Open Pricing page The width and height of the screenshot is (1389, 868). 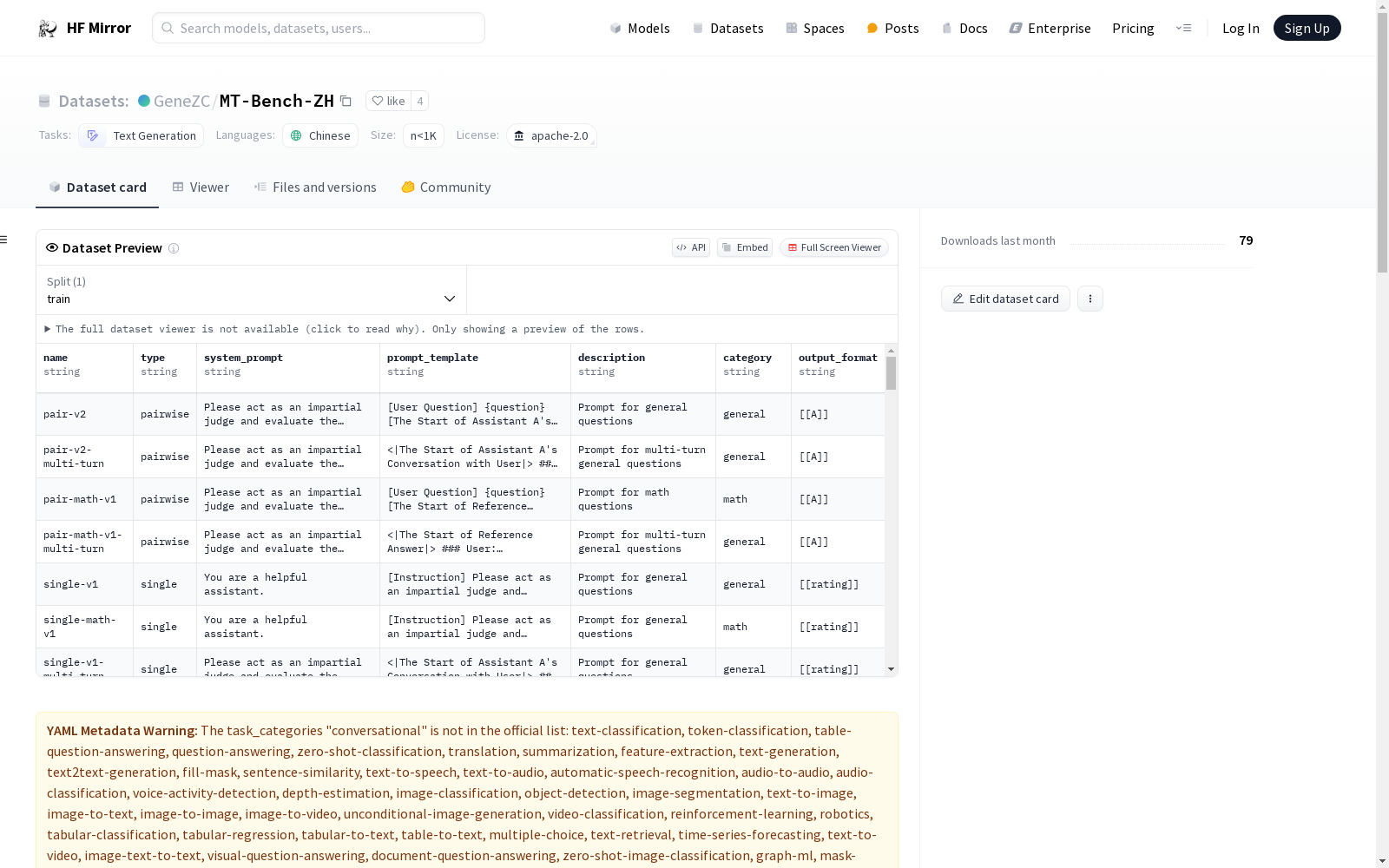point(1133,28)
